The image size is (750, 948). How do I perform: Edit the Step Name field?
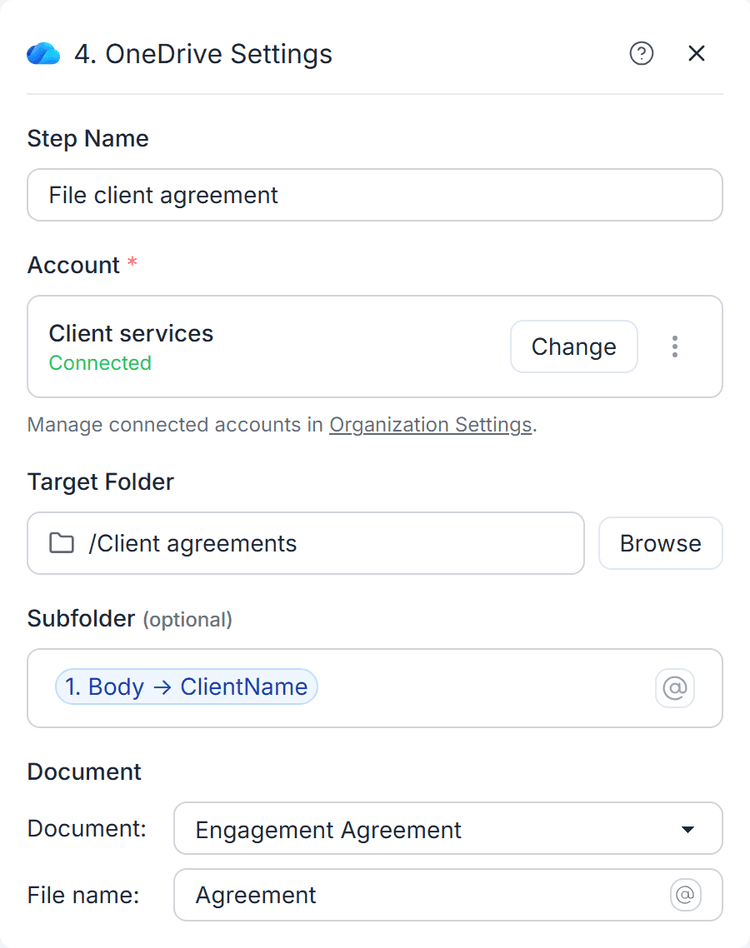coord(375,195)
